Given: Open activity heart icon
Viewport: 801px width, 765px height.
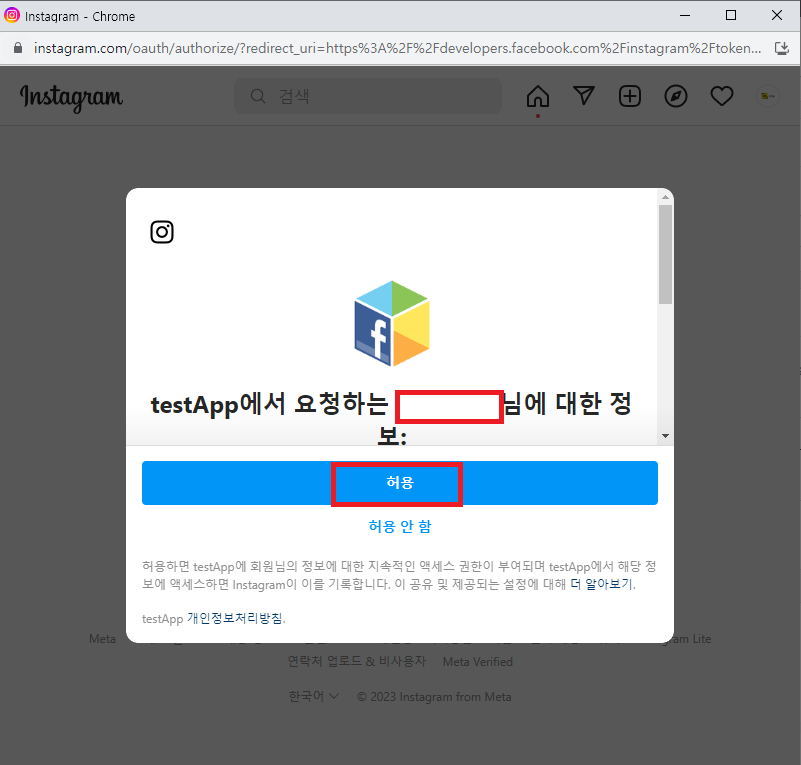Looking at the screenshot, I should tap(722, 96).
